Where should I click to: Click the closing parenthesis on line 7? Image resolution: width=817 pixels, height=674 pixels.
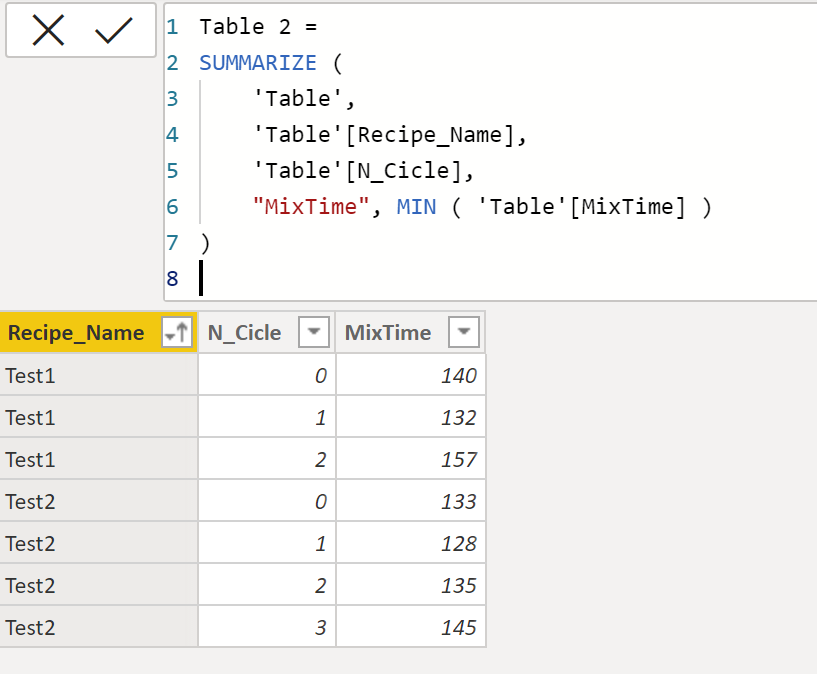point(205,243)
